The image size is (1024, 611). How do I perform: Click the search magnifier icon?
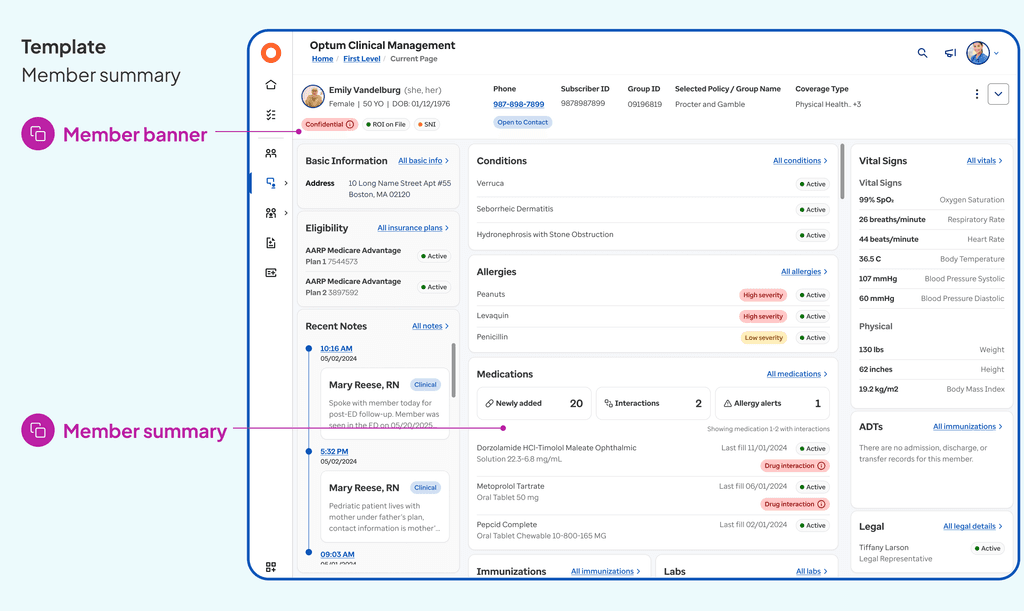tap(922, 53)
